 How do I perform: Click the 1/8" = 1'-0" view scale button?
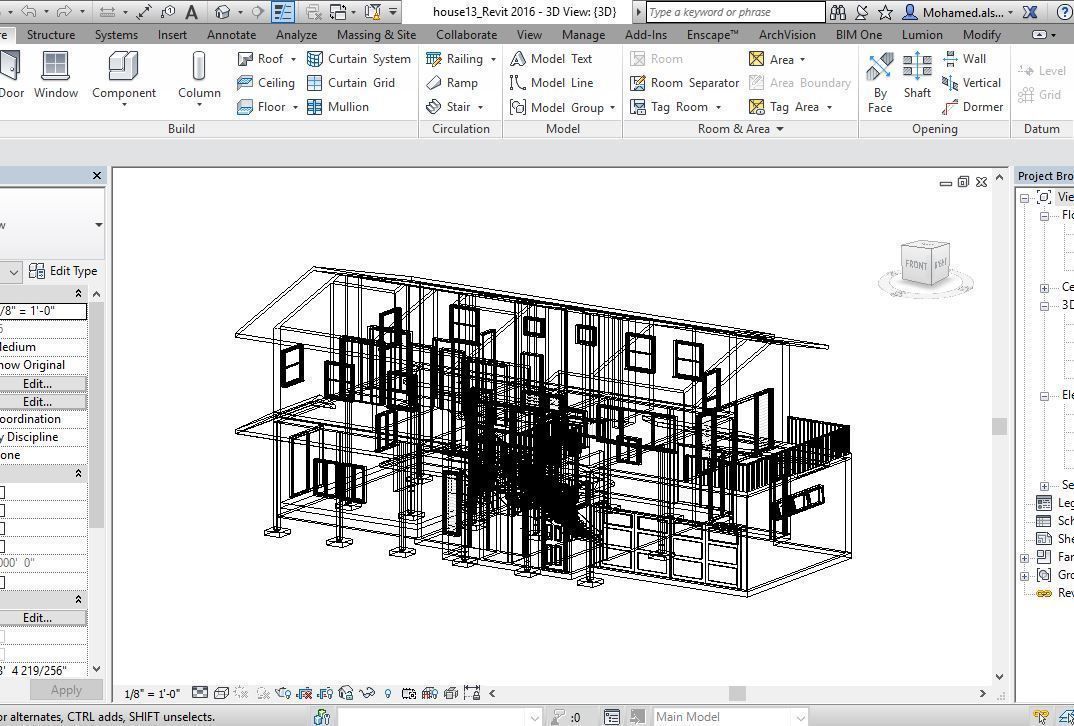(152, 694)
